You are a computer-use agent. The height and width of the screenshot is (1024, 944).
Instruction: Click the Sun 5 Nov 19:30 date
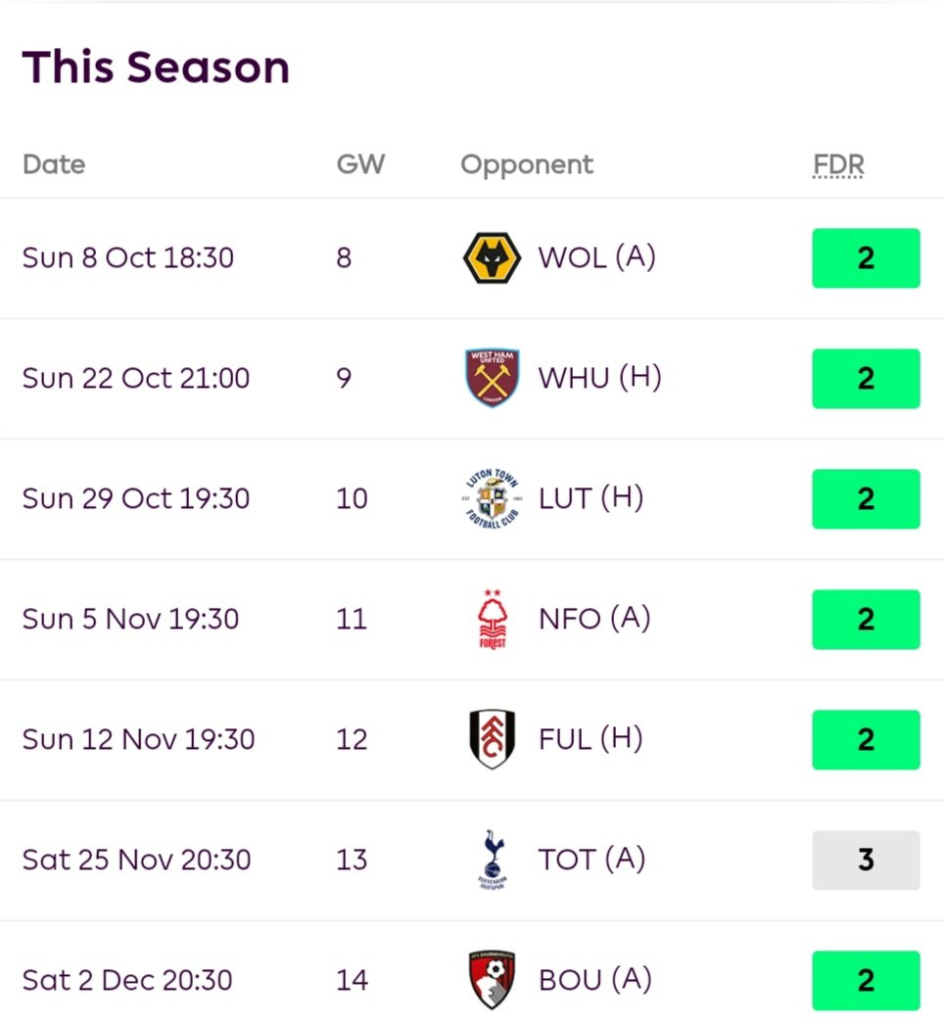(131, 619)
